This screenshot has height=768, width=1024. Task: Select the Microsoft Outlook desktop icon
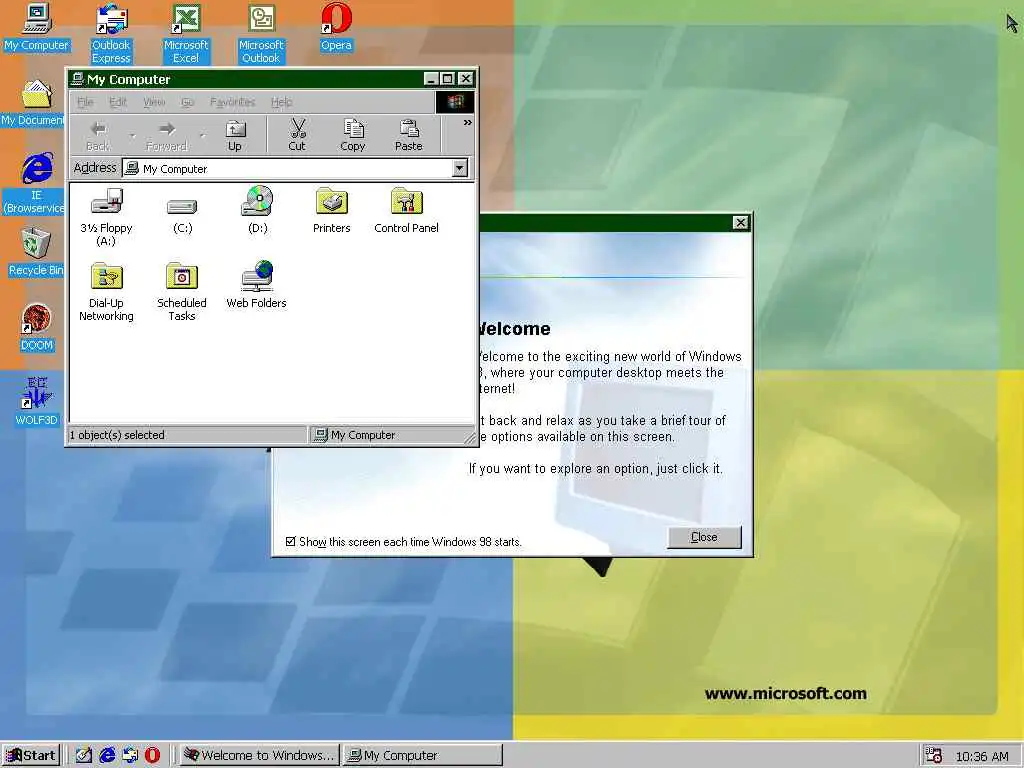(261, 33)
